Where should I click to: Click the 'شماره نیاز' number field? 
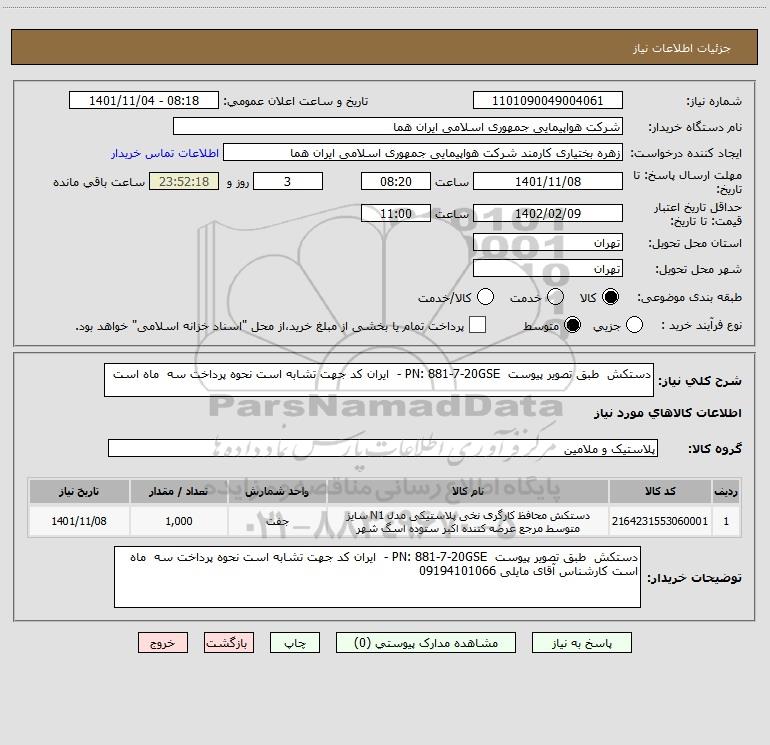point(547,101)
